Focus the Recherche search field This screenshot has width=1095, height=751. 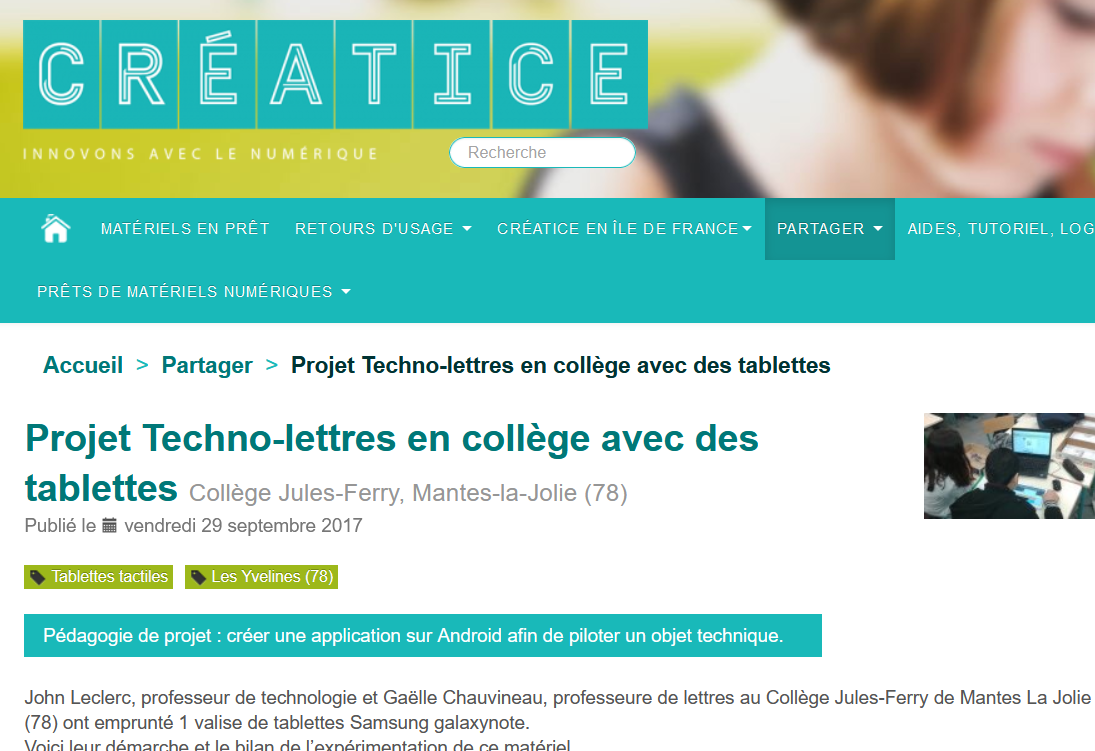click(x=542, y=153)
